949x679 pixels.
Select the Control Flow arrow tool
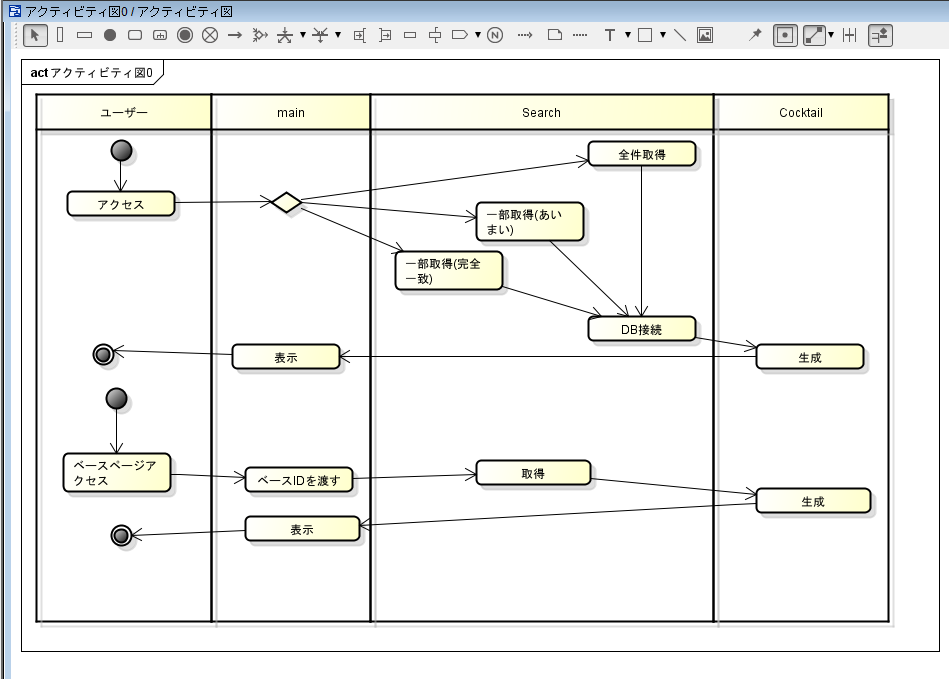tap(235, 35)
